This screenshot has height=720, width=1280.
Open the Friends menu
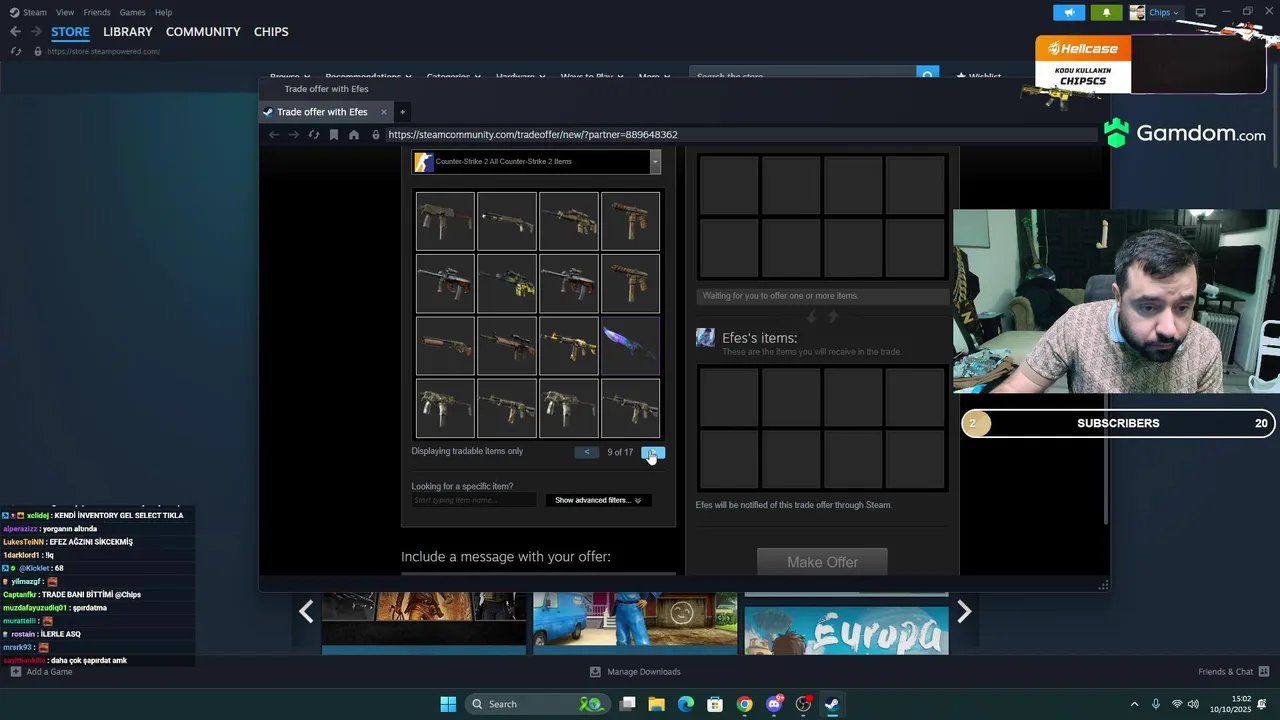pos(97,12)
